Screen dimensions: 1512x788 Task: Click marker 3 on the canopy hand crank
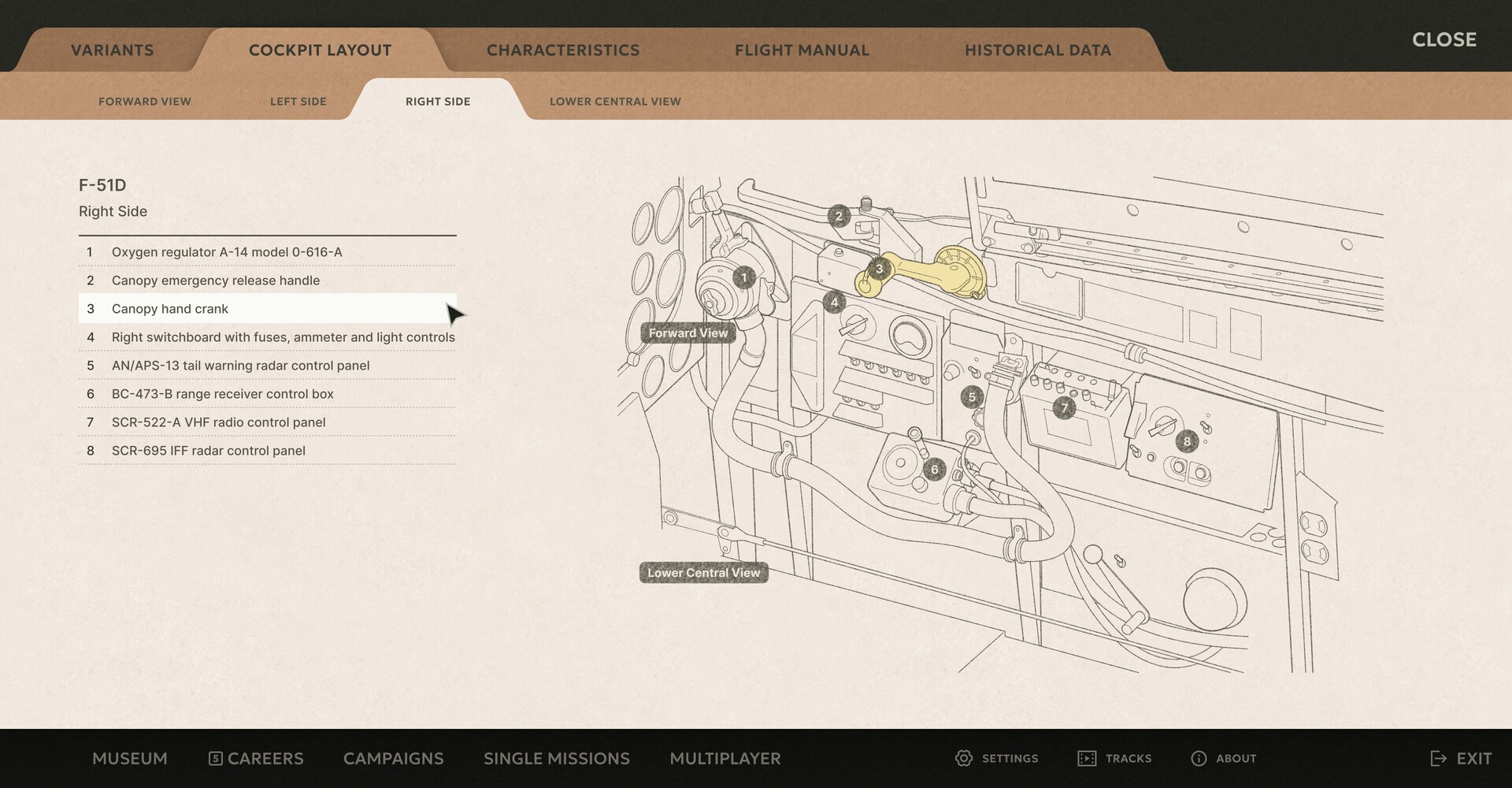pos(880,269)
